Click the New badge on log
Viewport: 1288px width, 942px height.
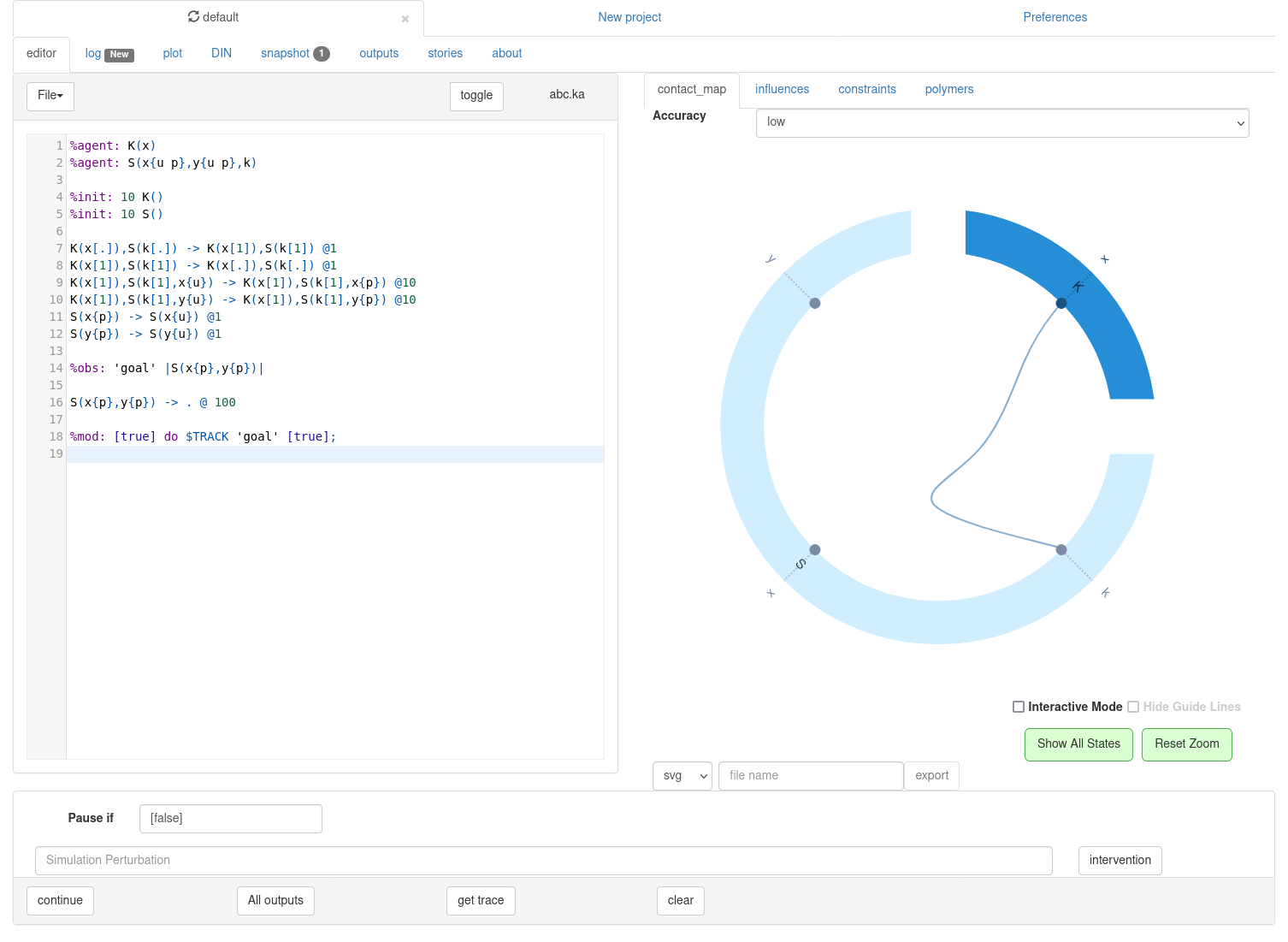point(119,55)
